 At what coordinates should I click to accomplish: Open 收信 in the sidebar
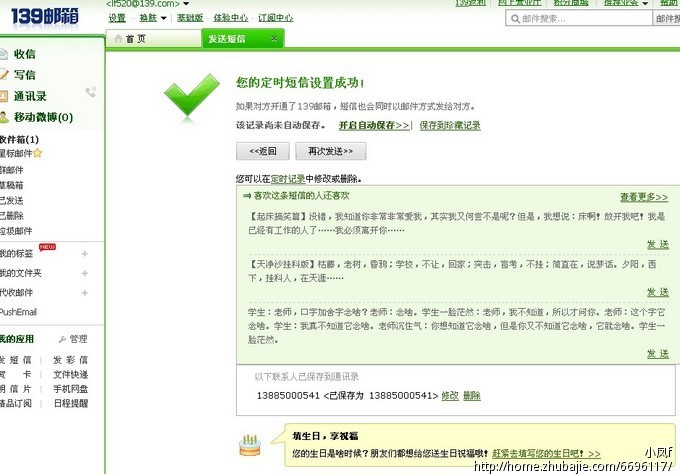[x=25, y=54]
